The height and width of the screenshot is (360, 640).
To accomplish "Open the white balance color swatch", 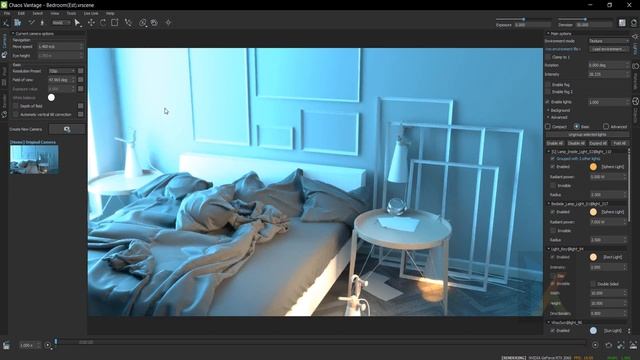I will coord(51,97).
